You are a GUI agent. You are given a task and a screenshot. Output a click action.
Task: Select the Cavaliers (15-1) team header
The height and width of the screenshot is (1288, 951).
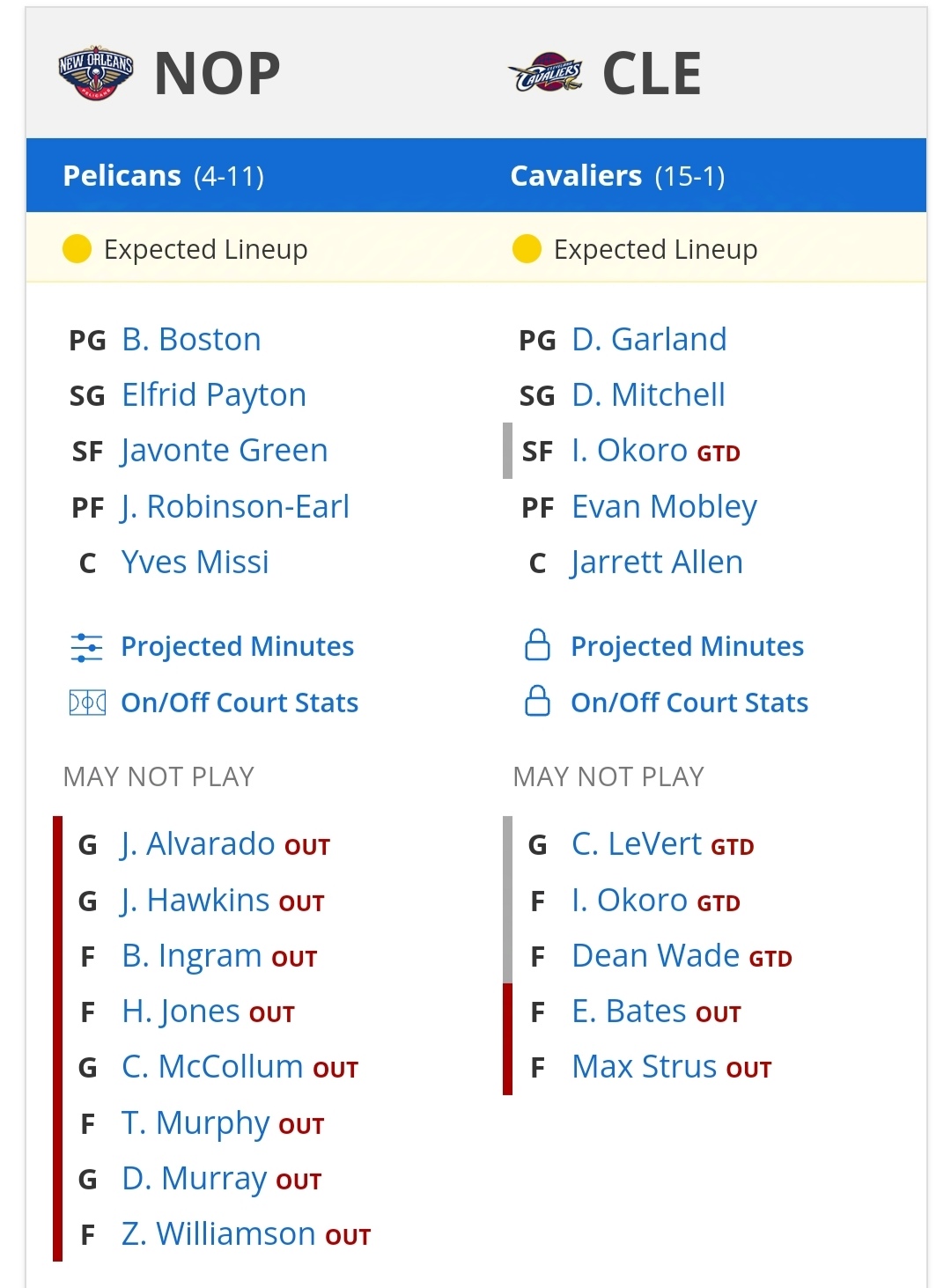tap(617, 176)
